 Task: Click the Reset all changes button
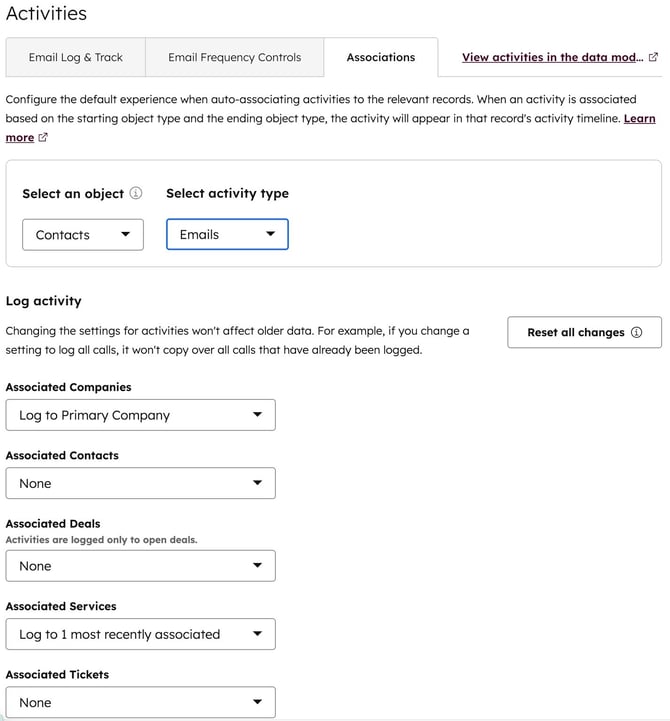point(576,333)
